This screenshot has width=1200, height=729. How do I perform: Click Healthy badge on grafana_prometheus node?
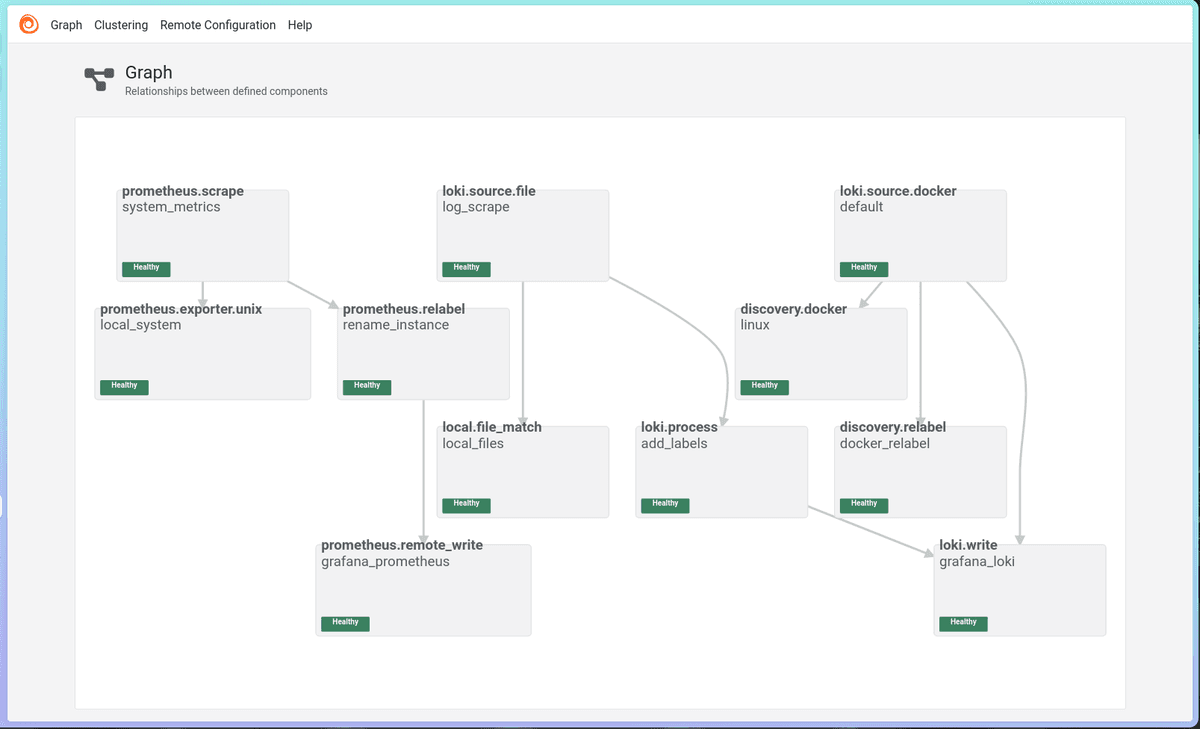345,623
